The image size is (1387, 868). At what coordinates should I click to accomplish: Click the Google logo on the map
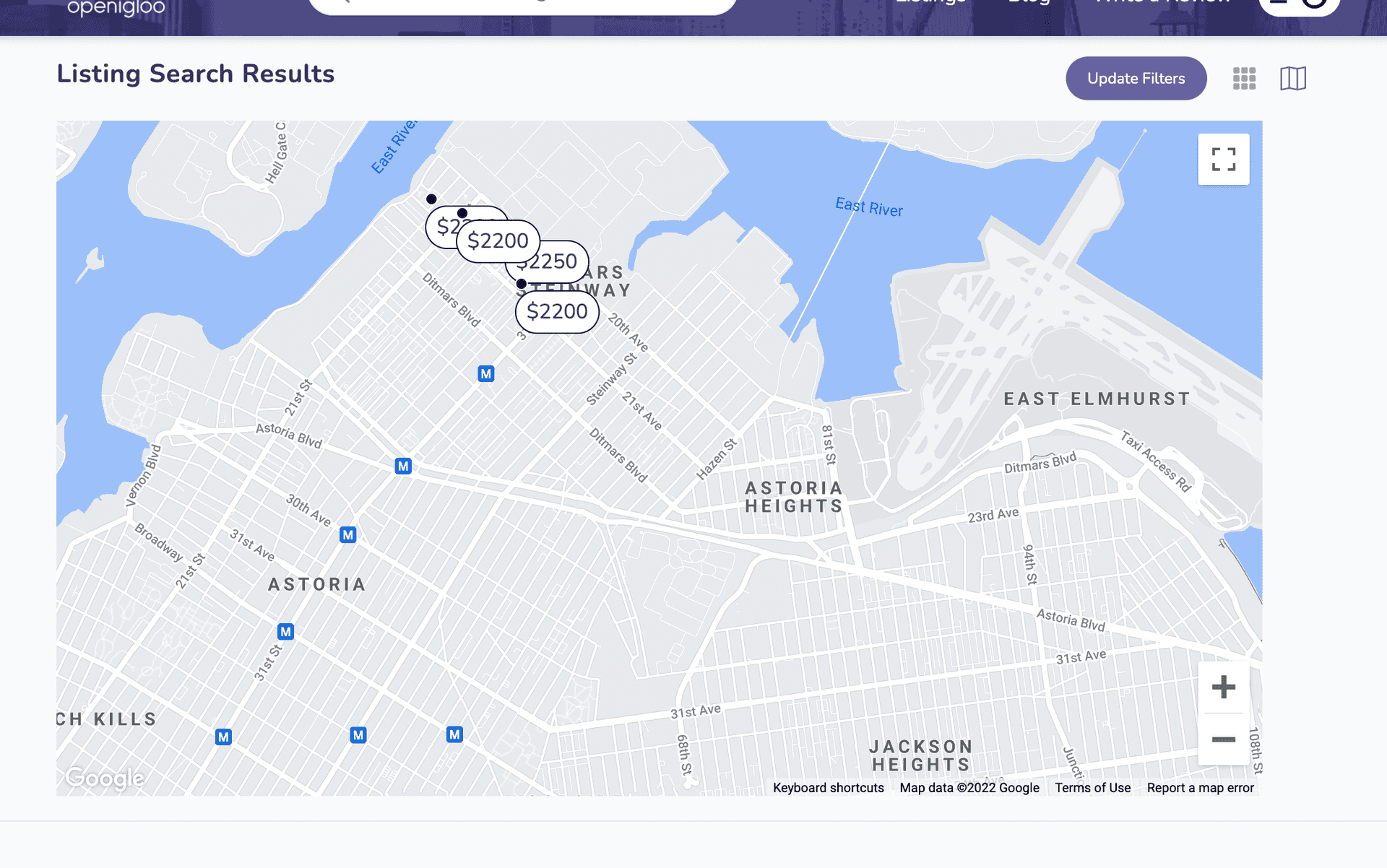pyautogui.click(x=105, y=778)
